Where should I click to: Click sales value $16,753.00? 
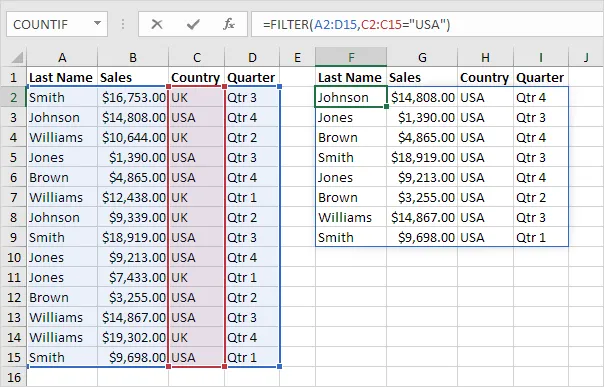[x=133, y=97]
